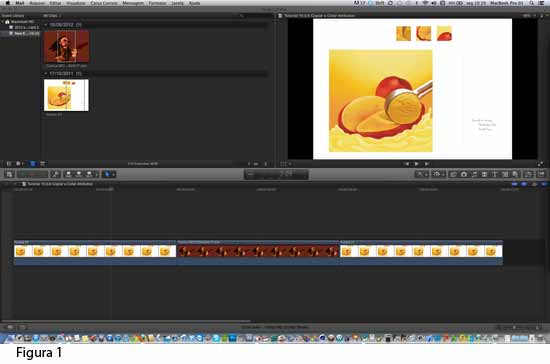Switch Event Browser to list view
Image resolution: width=550 pixels, height=364 pixels.
pos(42,164)
